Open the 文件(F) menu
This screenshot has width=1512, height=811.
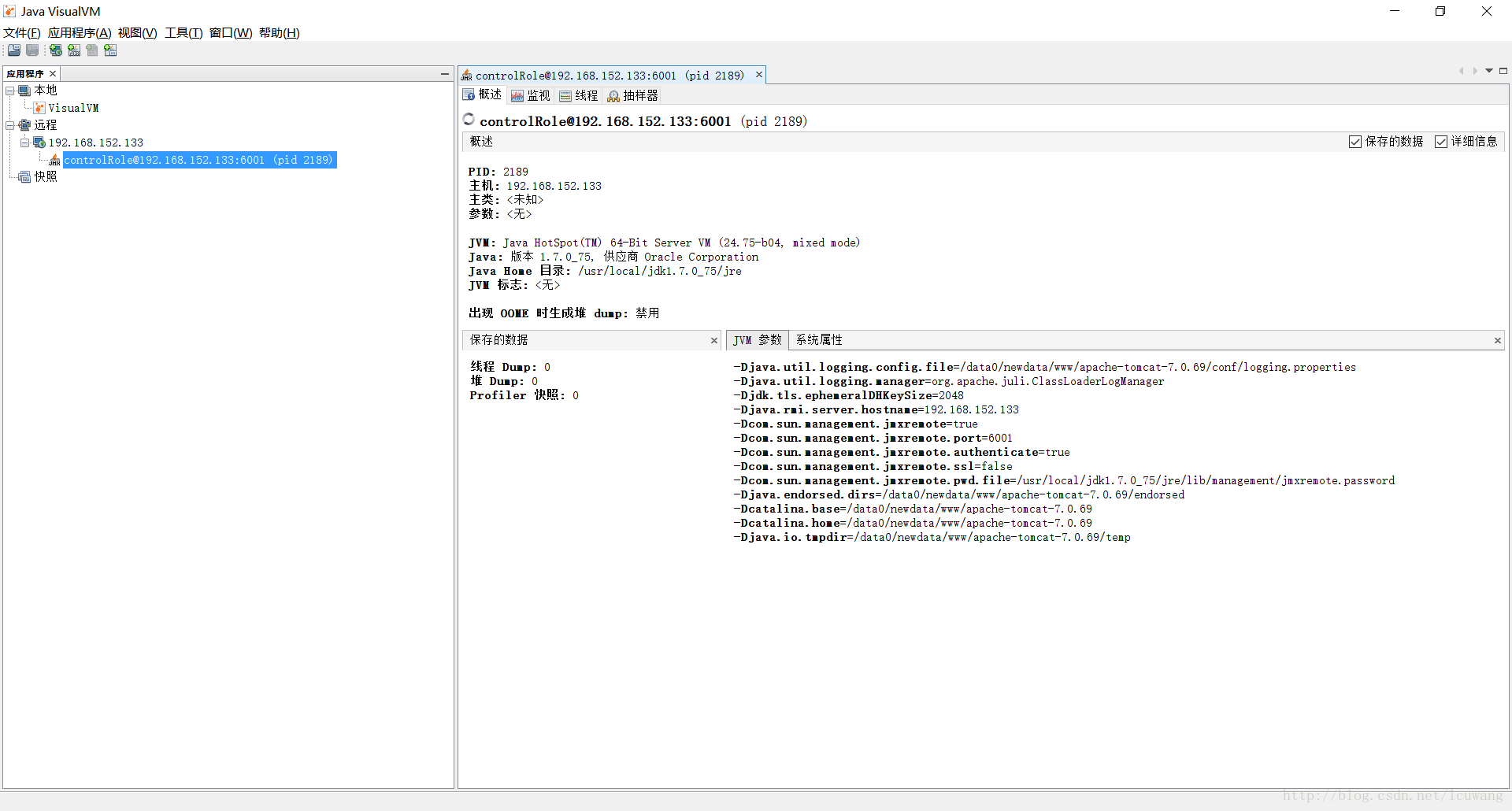[22, 33]
